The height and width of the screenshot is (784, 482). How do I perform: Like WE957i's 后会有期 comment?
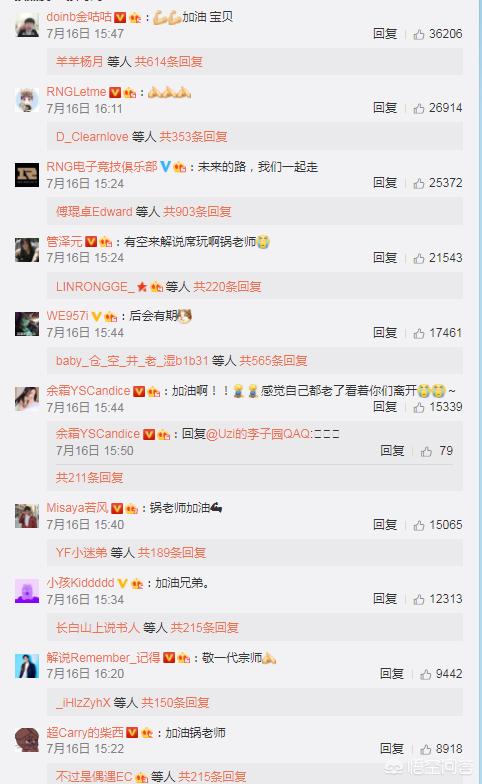tap(419, 333)
